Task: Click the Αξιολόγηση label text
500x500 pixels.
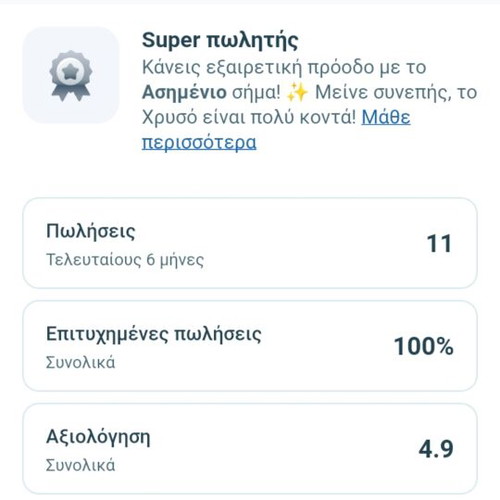Action: (98, 437)
